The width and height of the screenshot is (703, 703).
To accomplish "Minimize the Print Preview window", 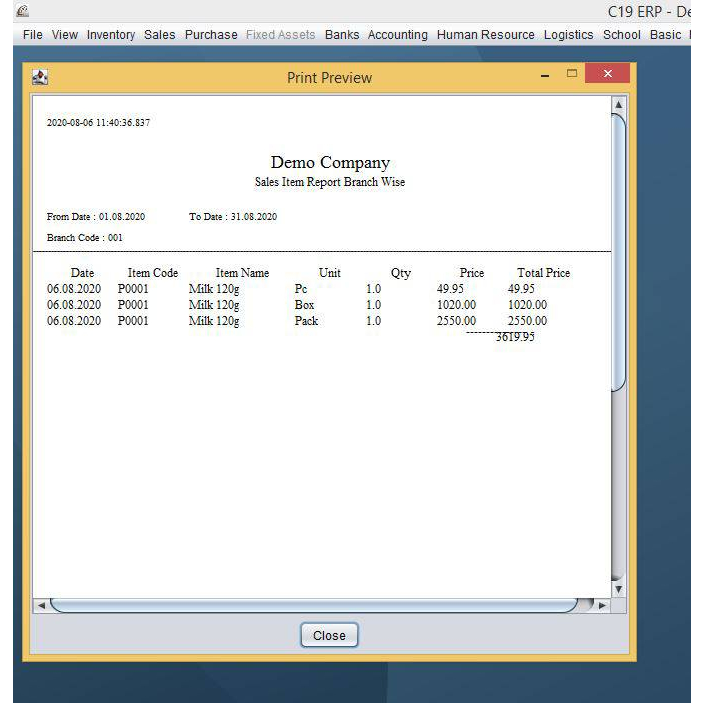I will [545, 76].
